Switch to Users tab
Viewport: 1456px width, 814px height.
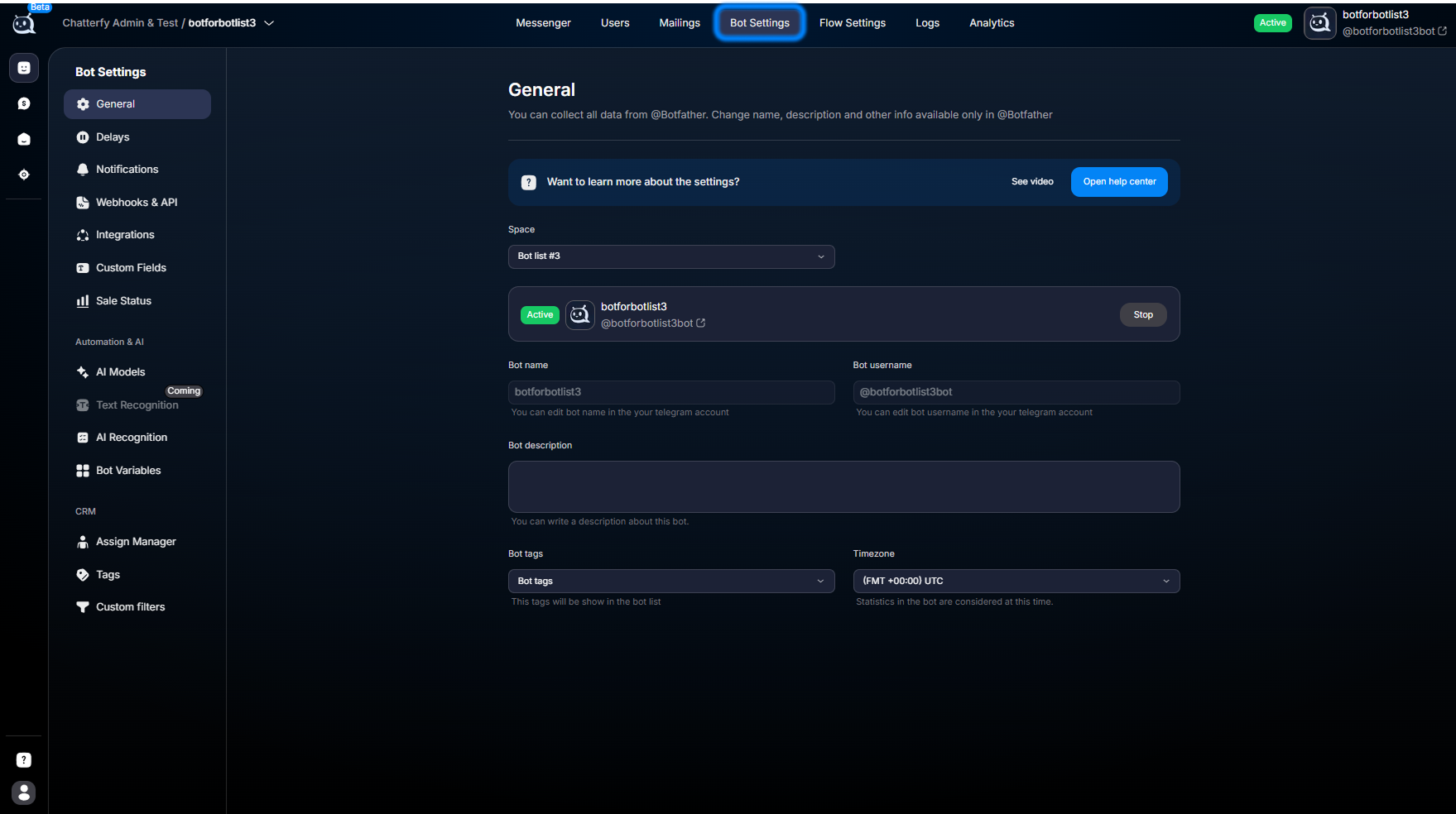(615, 23)
